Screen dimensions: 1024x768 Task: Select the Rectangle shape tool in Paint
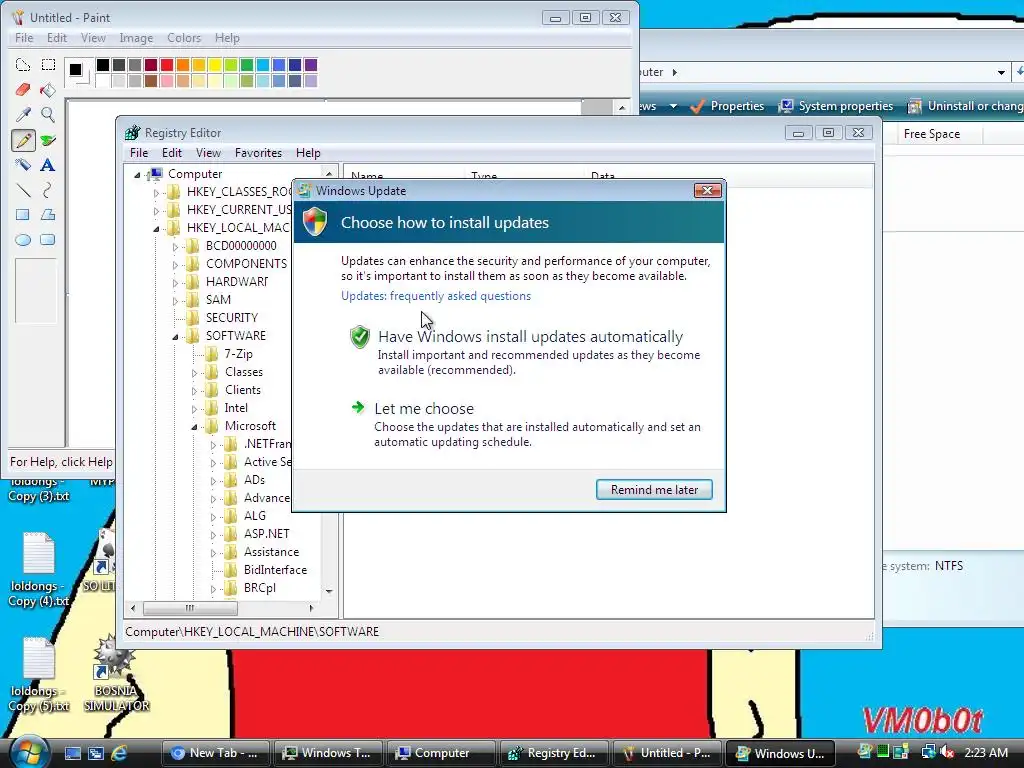point(23,215)
